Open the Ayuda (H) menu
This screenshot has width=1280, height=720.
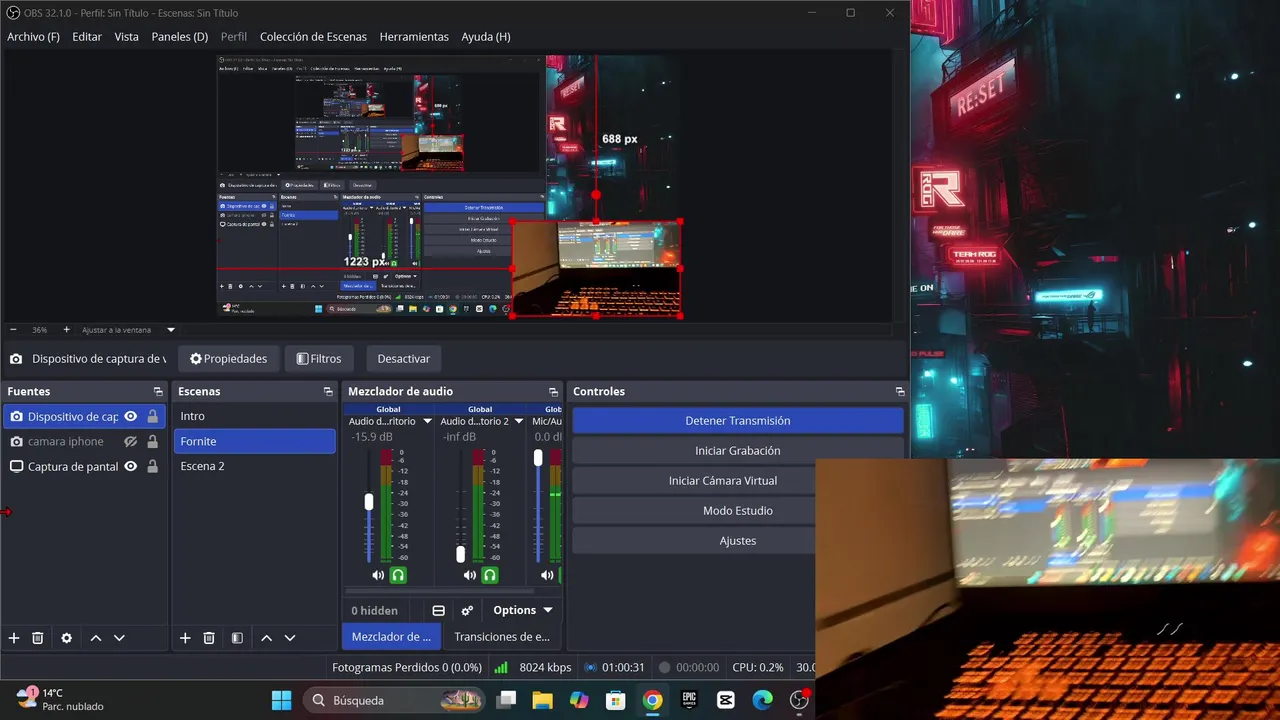486,37
